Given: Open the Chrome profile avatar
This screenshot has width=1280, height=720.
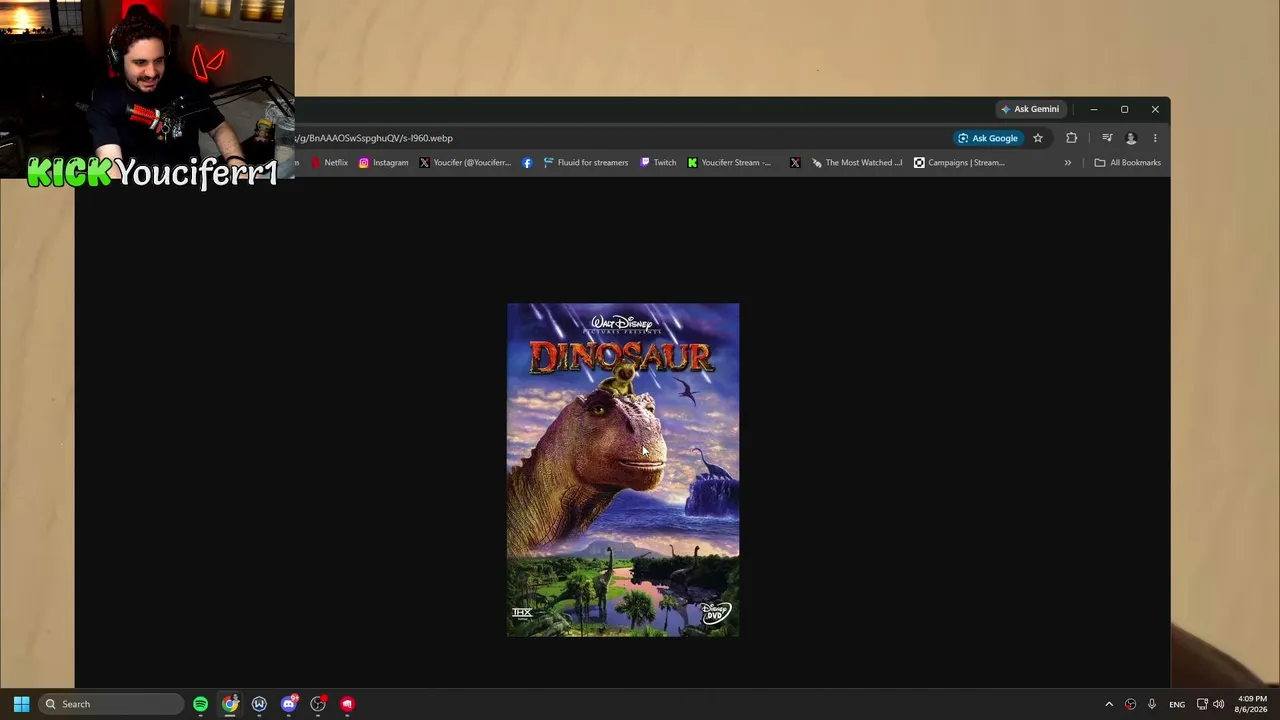Looking at the screenshot, I should click(x=1131, y=138).
